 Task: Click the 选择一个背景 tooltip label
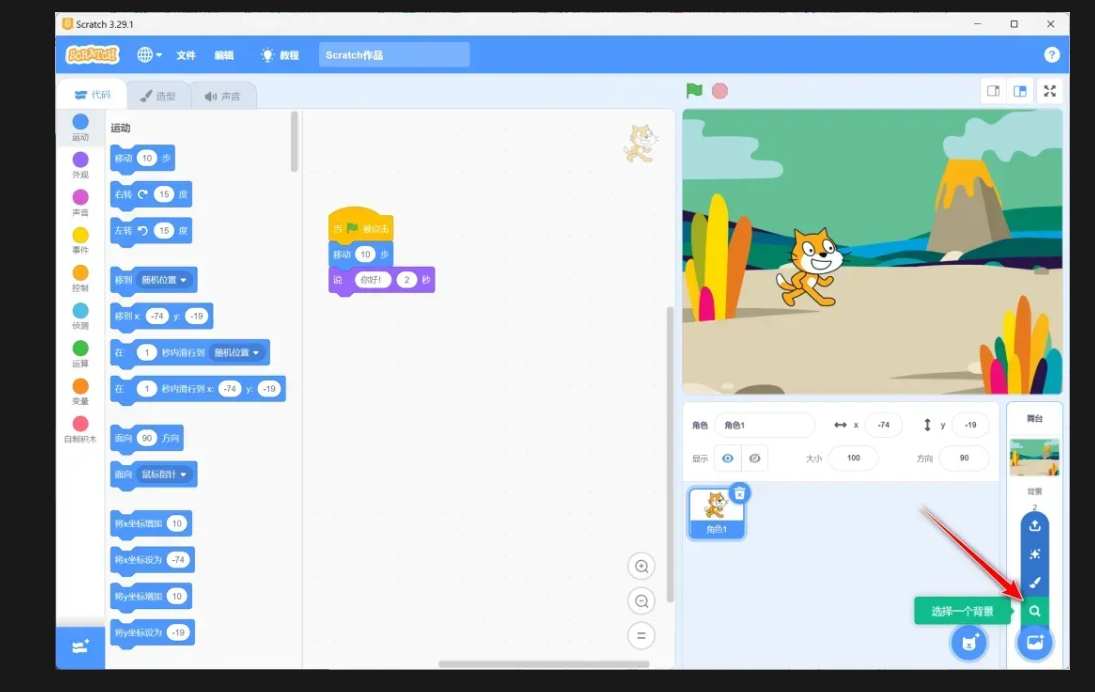962,611
